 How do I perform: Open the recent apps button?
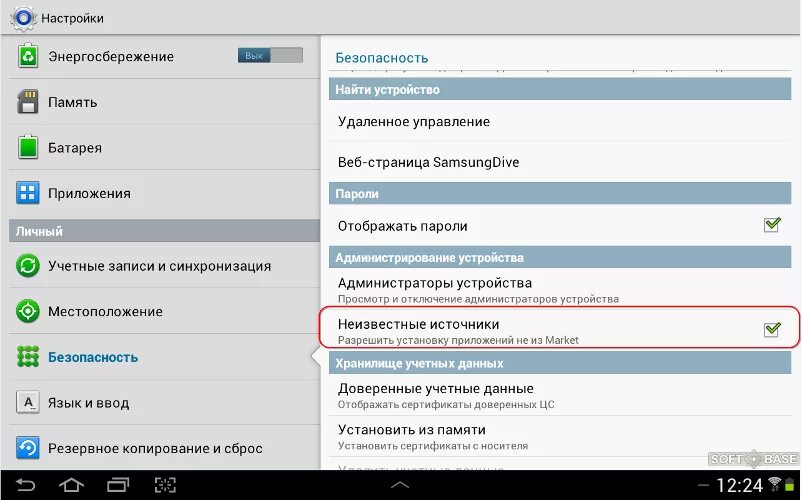pos(118,485)
